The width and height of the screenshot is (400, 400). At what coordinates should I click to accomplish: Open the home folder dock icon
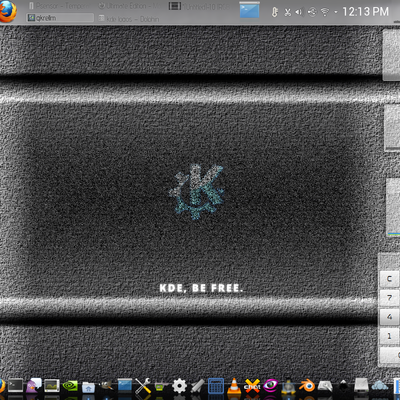(x=88, y=387)
